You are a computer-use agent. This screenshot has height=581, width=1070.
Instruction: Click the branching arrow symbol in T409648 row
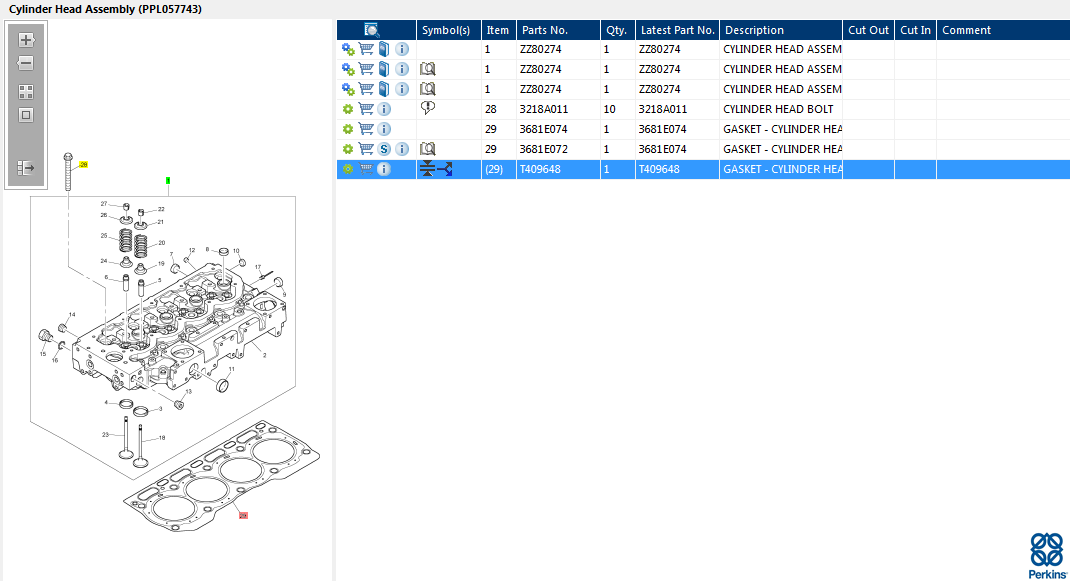click(x=445, y=169)
